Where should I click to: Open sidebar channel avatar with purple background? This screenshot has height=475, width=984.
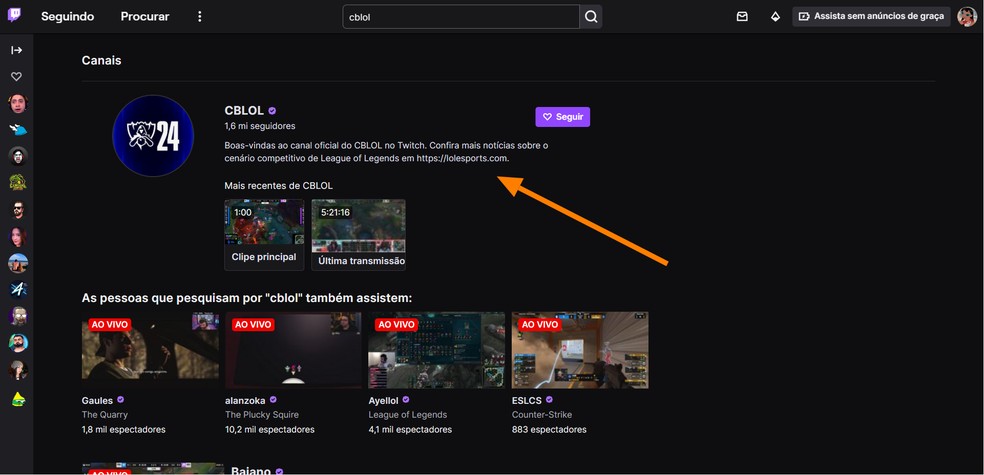point(18,316)
